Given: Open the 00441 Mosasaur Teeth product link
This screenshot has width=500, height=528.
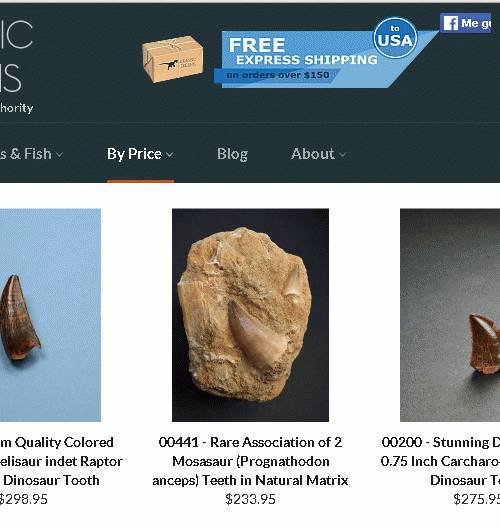Looking at the screenshot, I should [250, 461].
